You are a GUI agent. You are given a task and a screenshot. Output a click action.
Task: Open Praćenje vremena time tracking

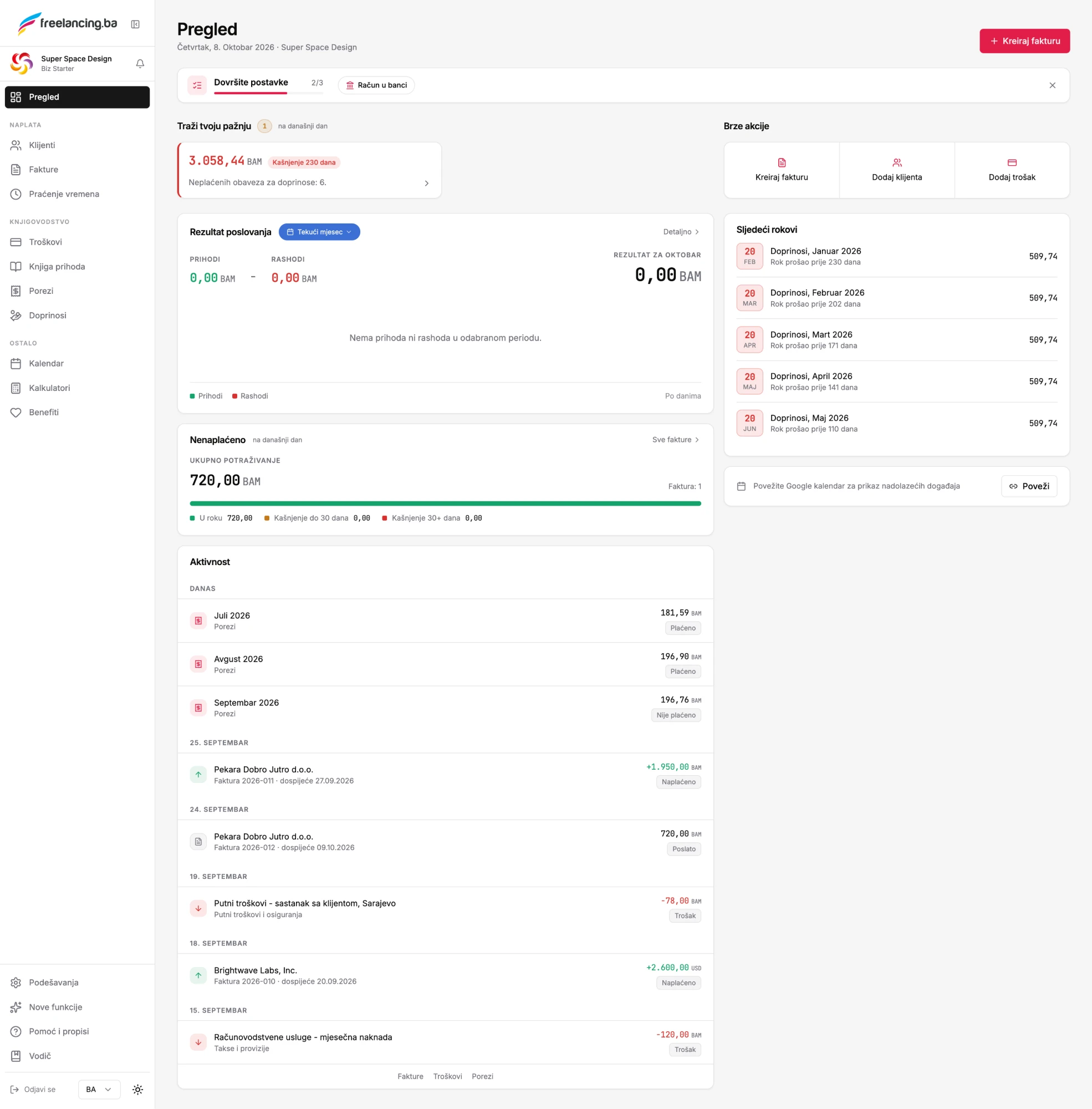point(78,194)
